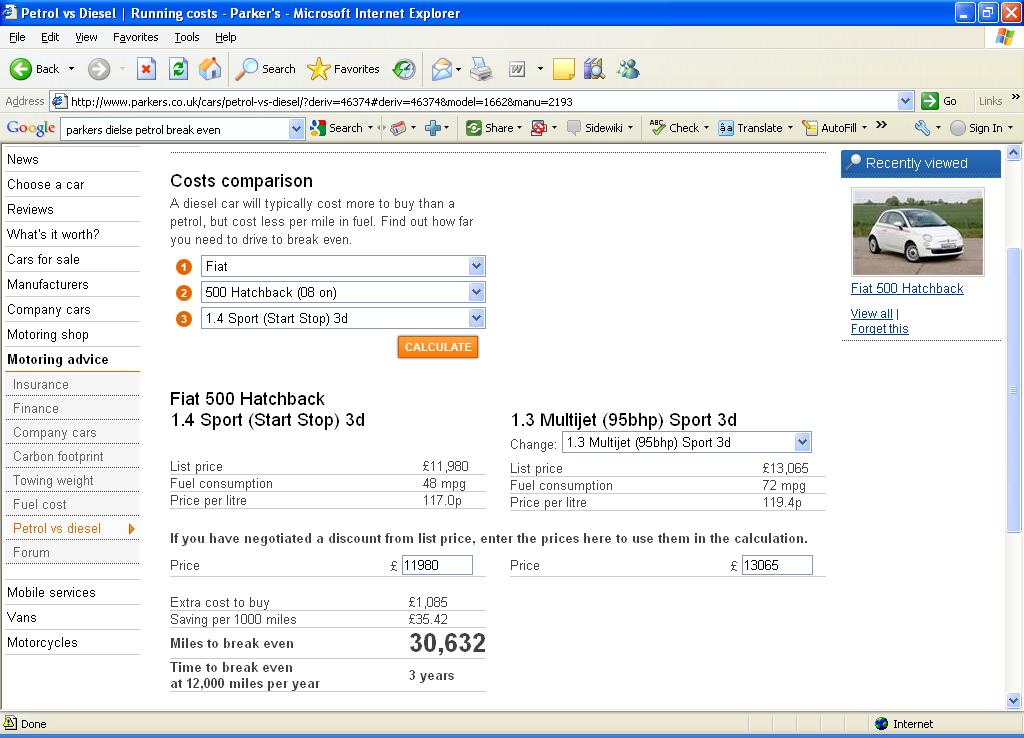Open the Edit menu
1024x738 pixels.
50,37
